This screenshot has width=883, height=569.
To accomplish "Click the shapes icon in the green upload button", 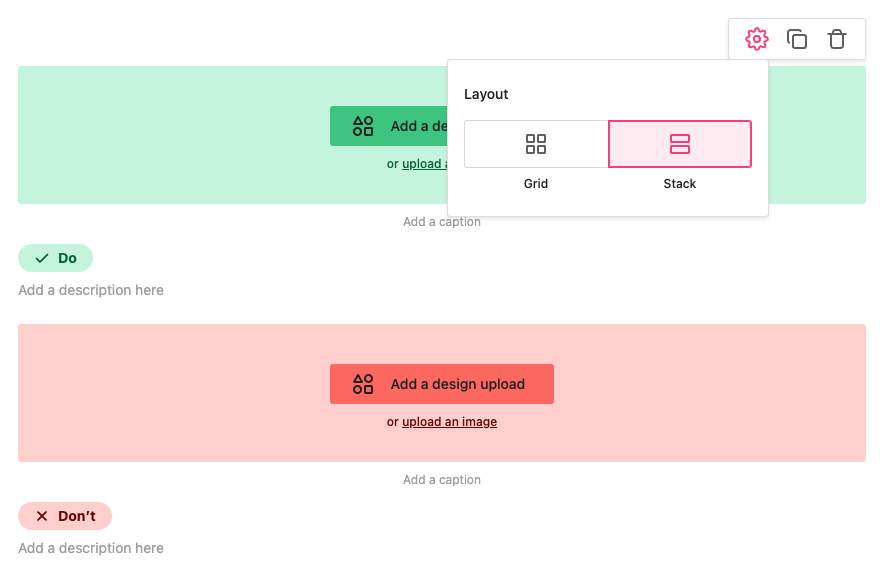I will 363,126.
